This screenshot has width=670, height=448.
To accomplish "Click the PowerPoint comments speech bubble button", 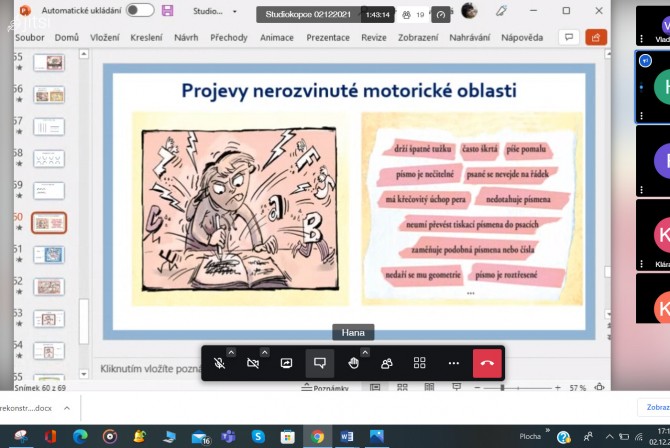I will click(569, 37).
